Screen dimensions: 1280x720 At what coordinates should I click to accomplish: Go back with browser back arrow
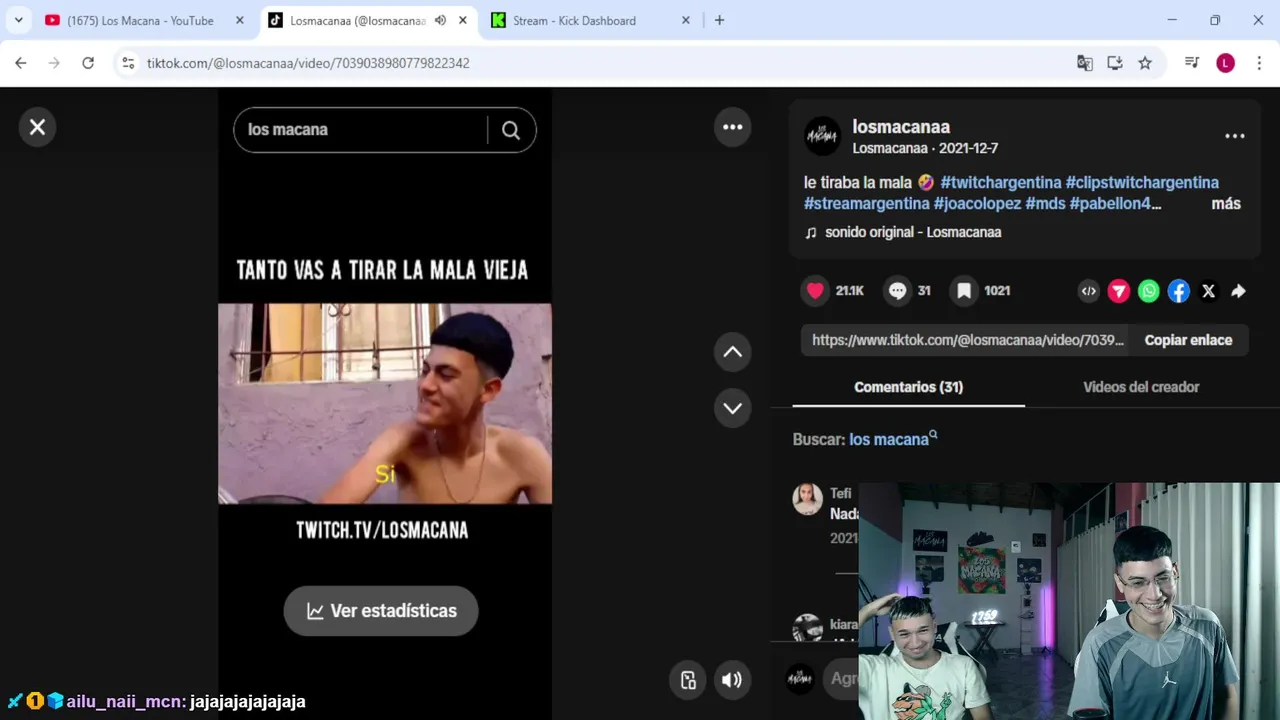tap(21, 63)
